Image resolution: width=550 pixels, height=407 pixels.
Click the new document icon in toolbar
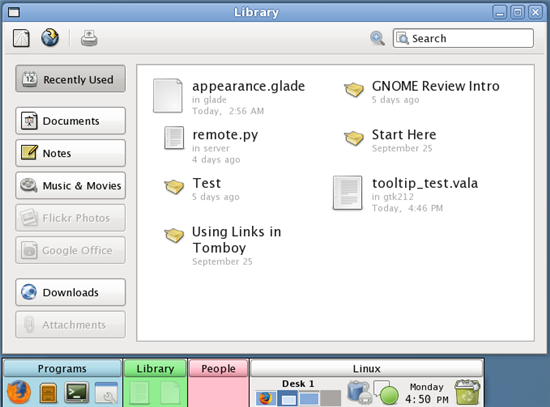21,38
